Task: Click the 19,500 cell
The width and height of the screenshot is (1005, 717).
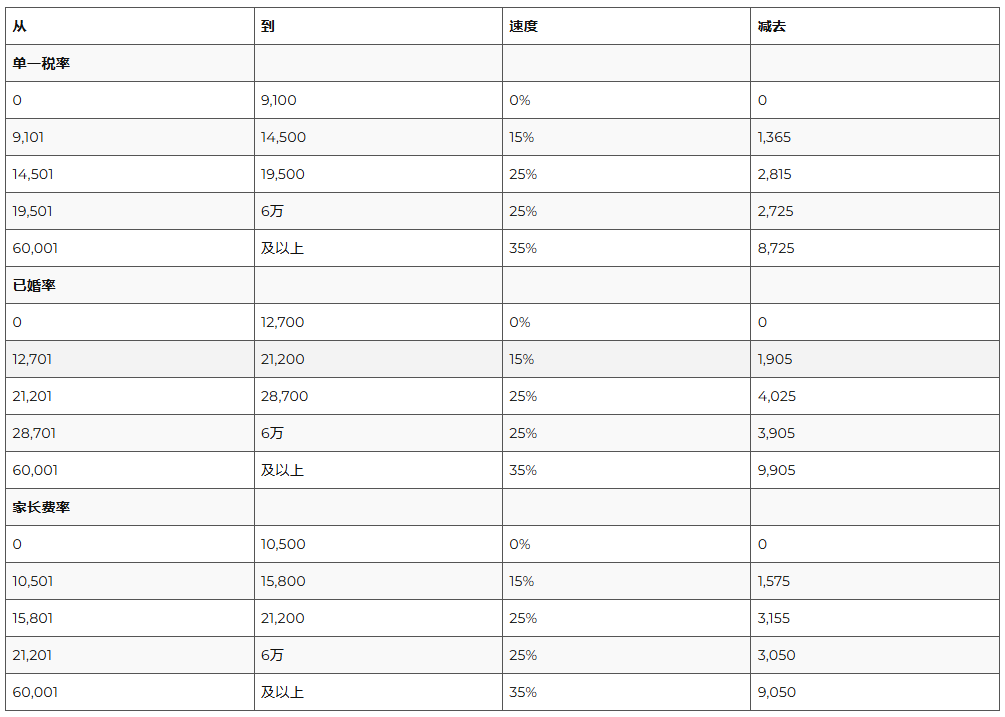Action: pos(283,174)
